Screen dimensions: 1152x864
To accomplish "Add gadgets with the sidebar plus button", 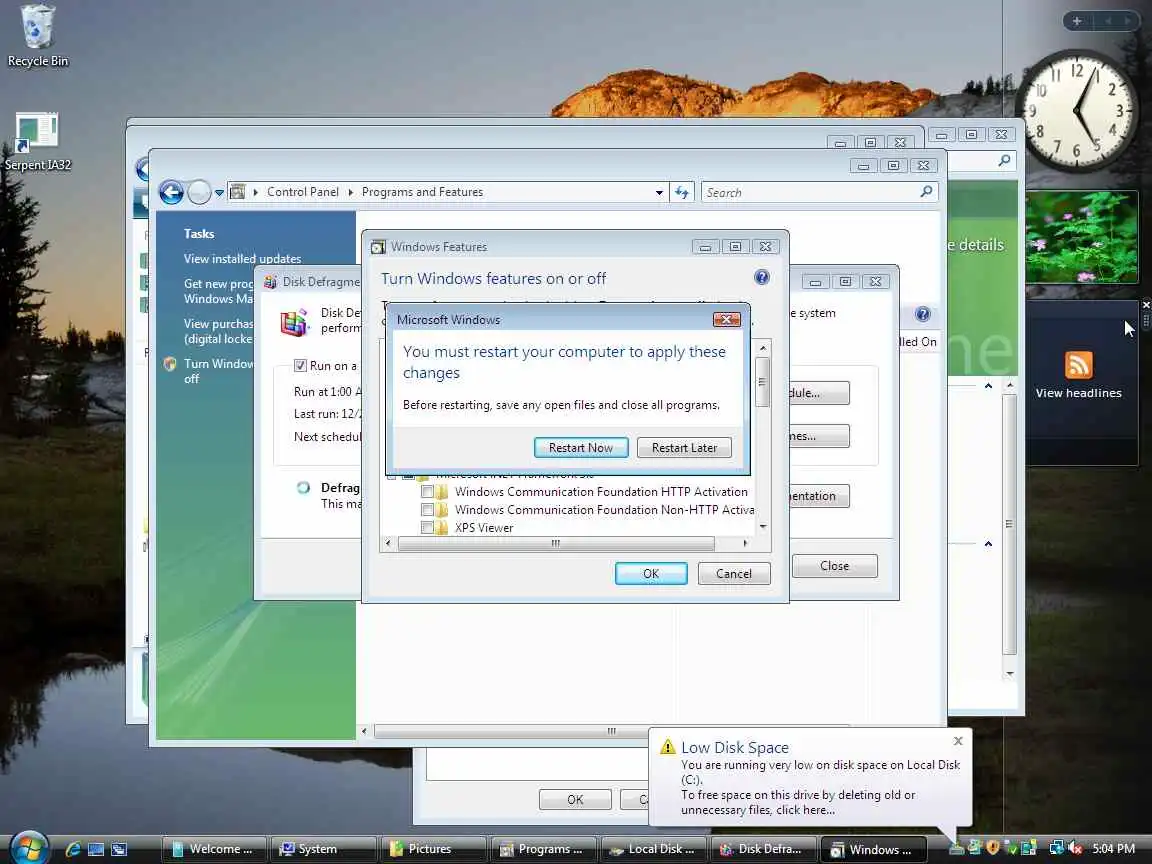I will pyautogui.click(x=1077, y=21).
